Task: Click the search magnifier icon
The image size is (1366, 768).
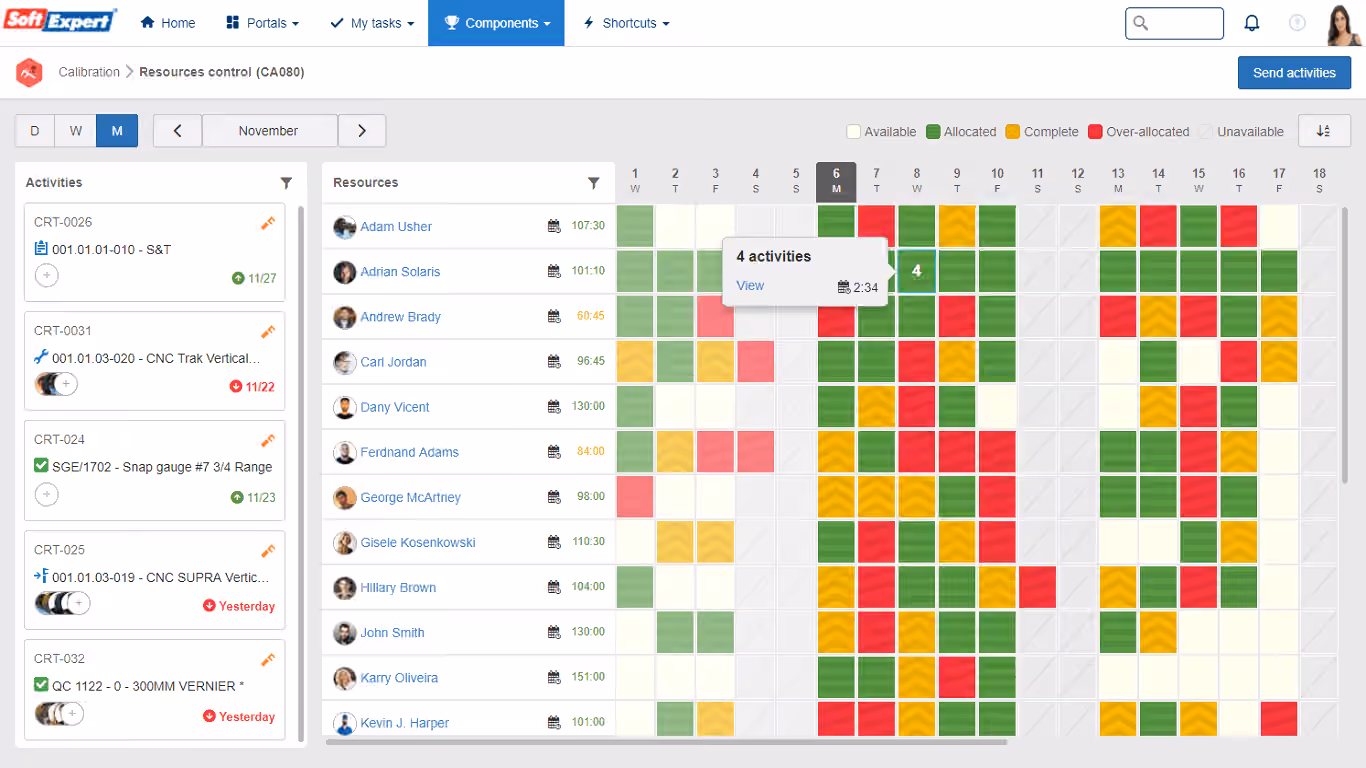Action: [1141, 23]
